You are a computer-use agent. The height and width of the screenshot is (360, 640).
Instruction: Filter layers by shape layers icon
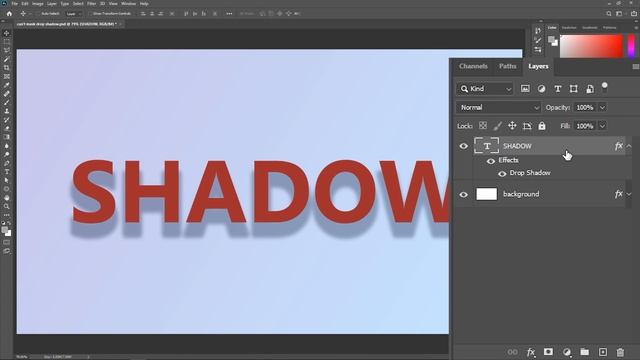(x=573, y=89)
